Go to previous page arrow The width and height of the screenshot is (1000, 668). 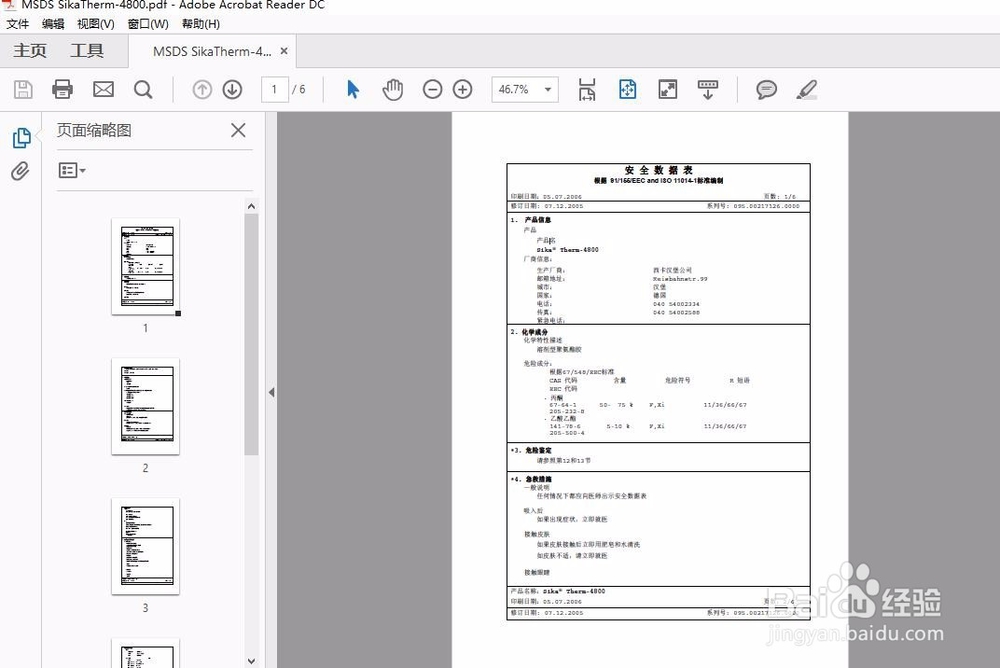point(202,89)
